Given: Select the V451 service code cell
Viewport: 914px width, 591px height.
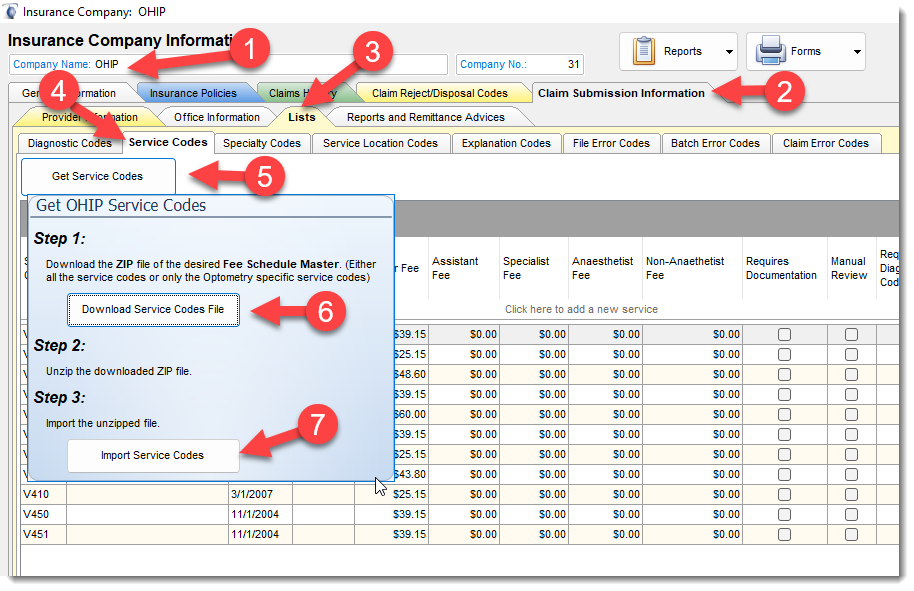Looking at the screenshot, I should [44, 534].
